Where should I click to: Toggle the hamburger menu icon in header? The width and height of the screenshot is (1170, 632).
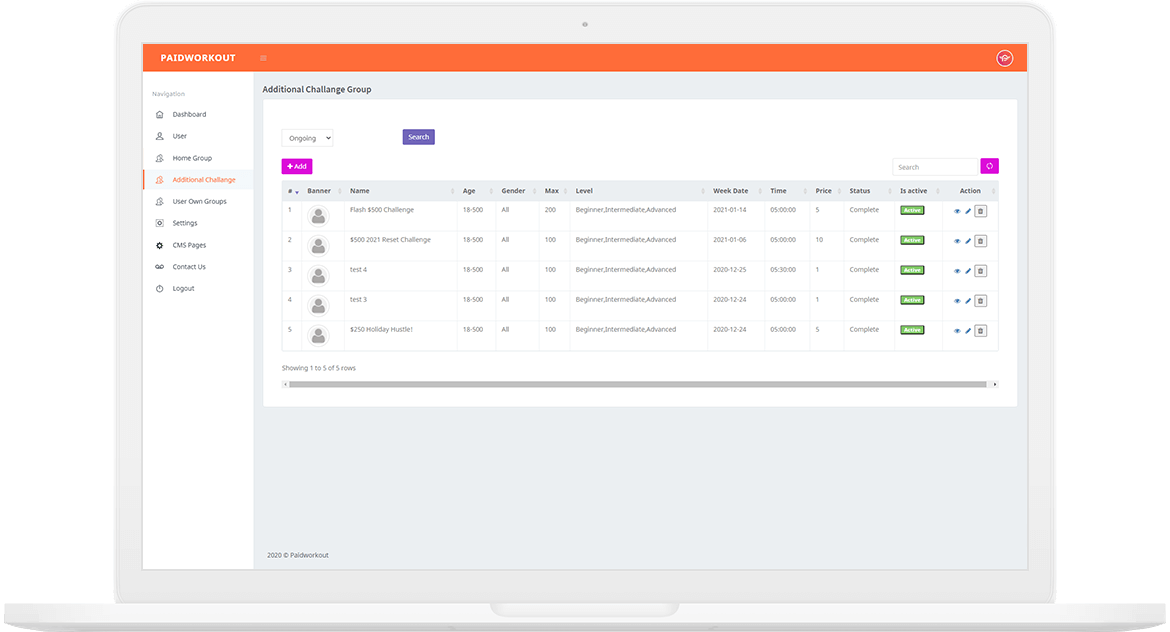[263, 58]
